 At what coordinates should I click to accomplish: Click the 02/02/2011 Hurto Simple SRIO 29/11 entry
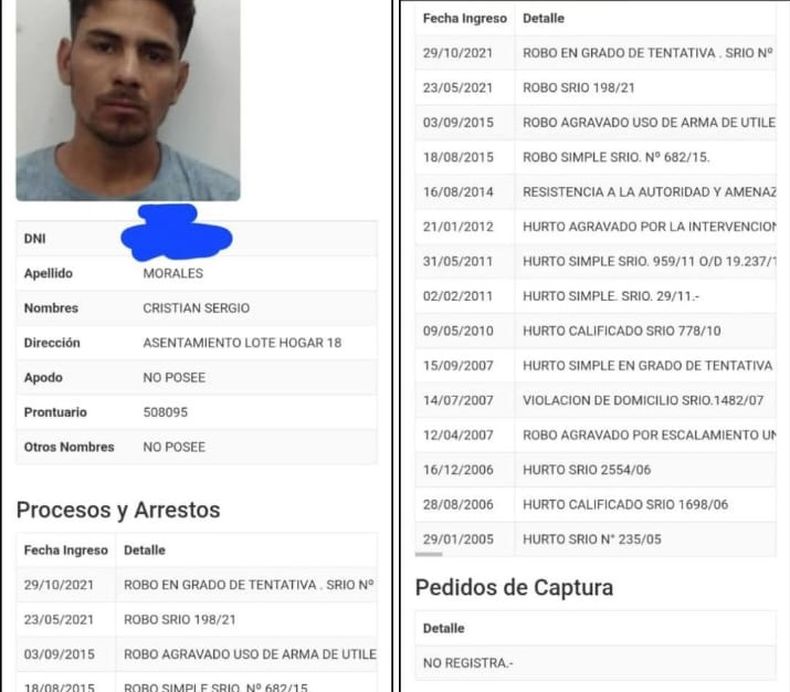click(596, 296)
